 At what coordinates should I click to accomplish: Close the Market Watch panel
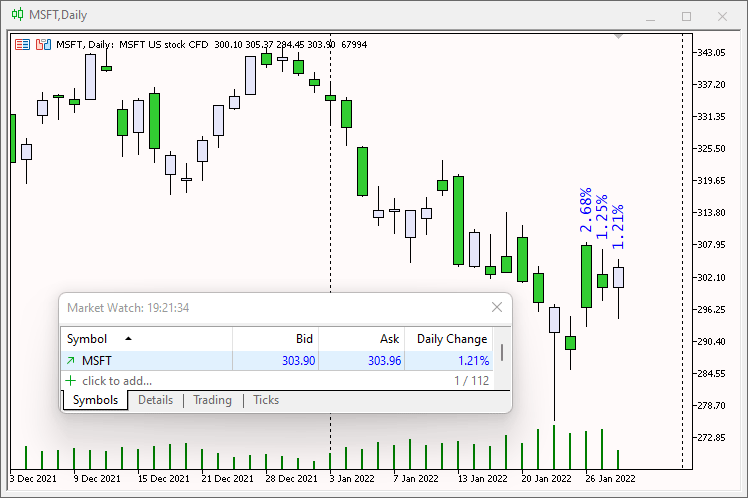point(497,308)
